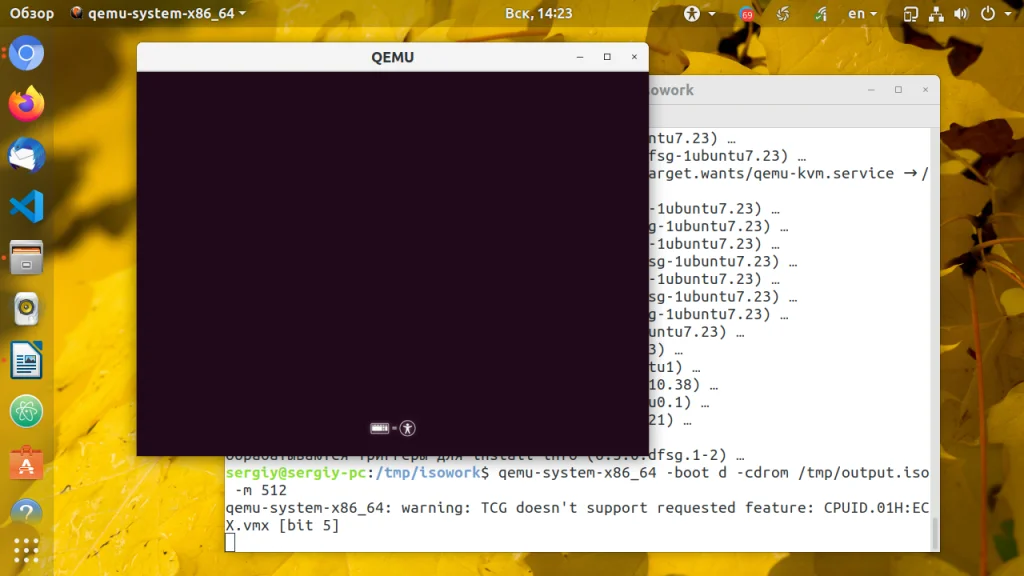Open the accessibility menu in top bar
Screen dimensions: 1024x576
[698, 13]
